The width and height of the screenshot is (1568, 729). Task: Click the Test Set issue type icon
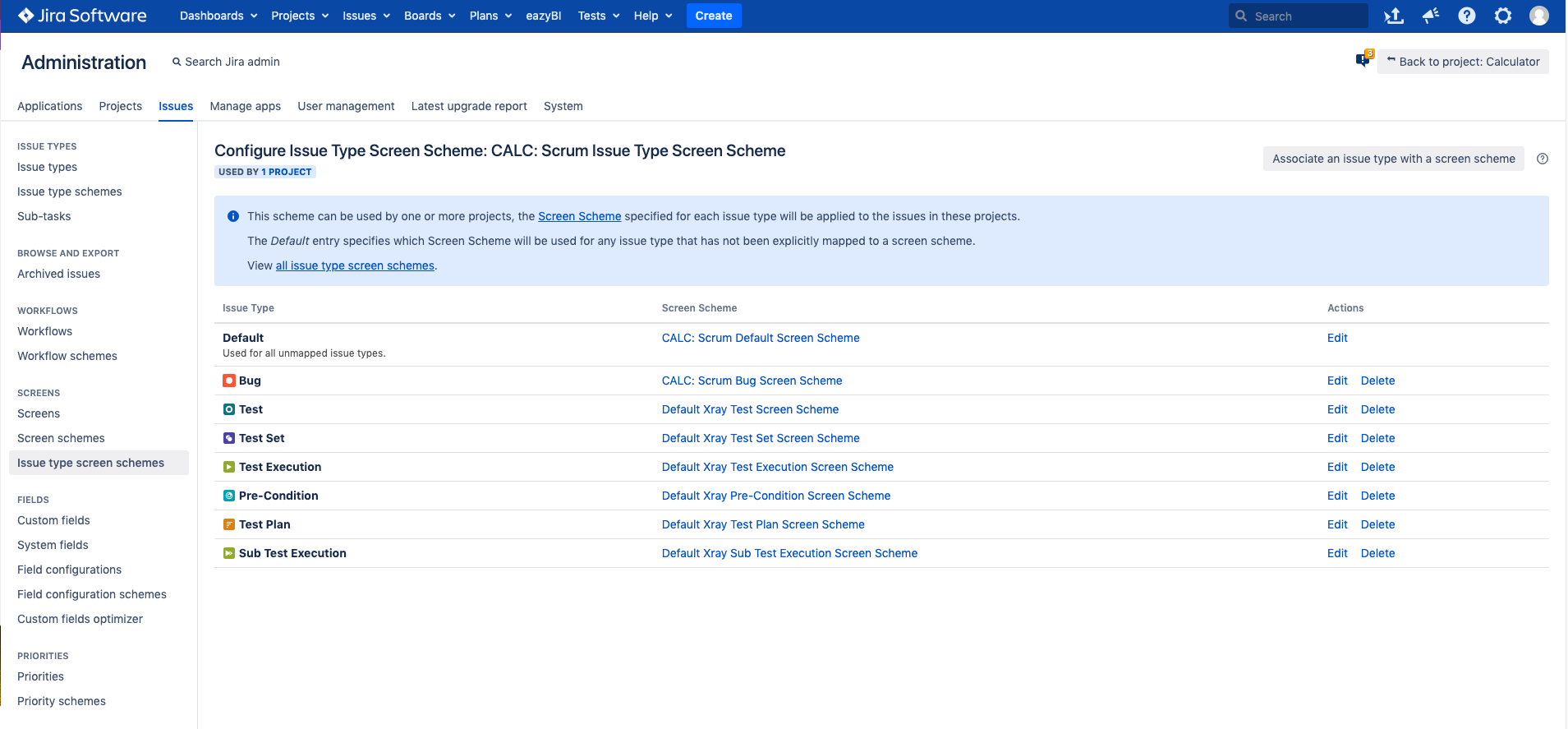[229, 438]
